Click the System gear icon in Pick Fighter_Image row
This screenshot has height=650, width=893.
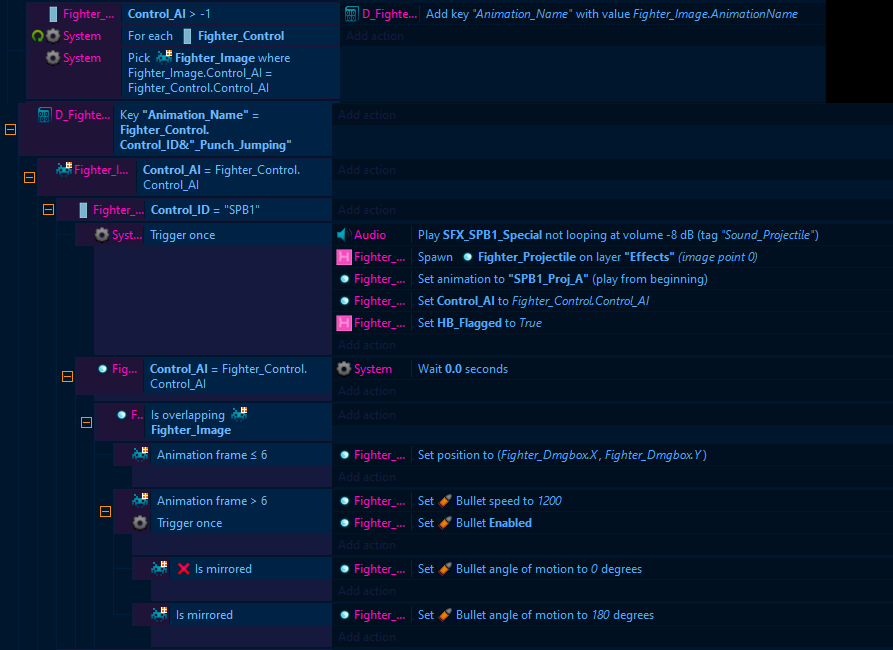point(53,58)
